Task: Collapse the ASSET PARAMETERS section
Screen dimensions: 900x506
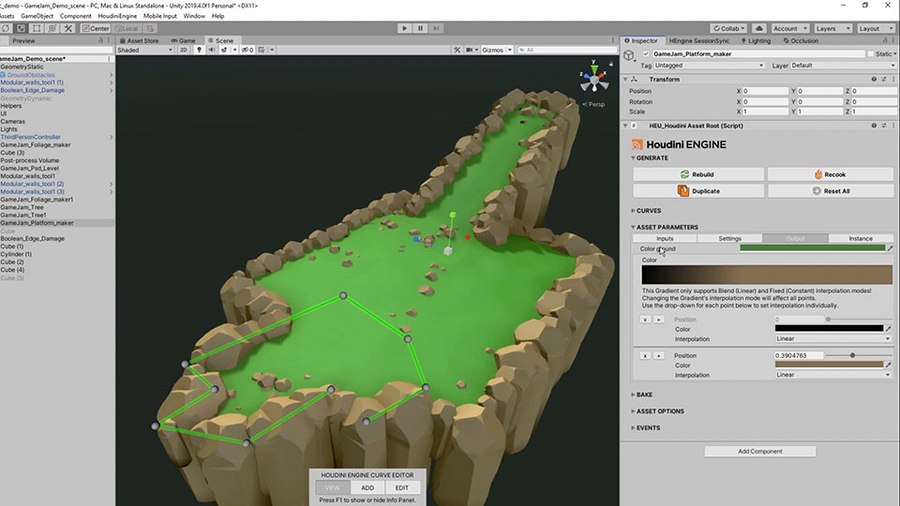Action: (x=665, y=227)
